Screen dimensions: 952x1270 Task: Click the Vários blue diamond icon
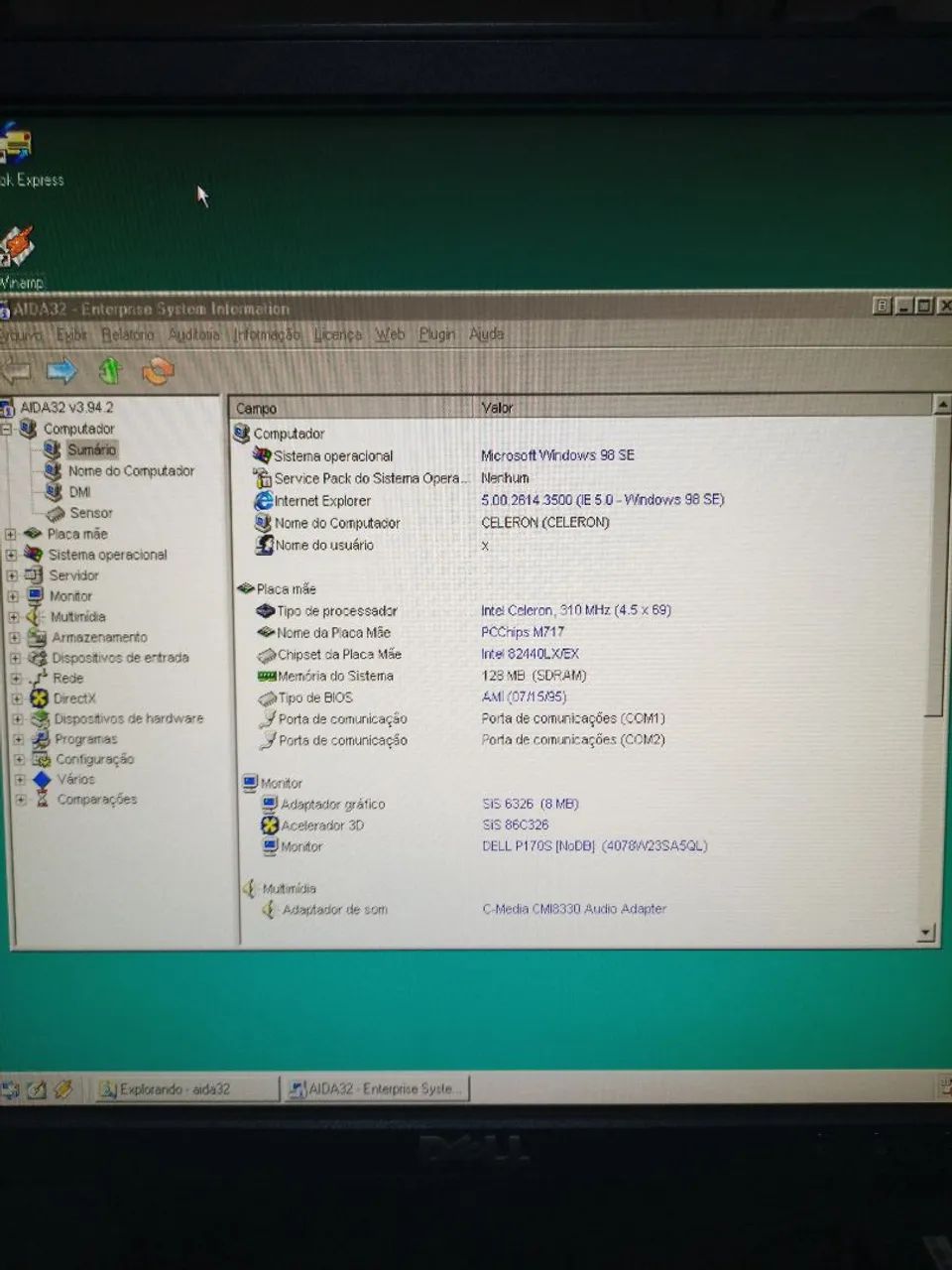pyautogui.click(x=42, y=779)
